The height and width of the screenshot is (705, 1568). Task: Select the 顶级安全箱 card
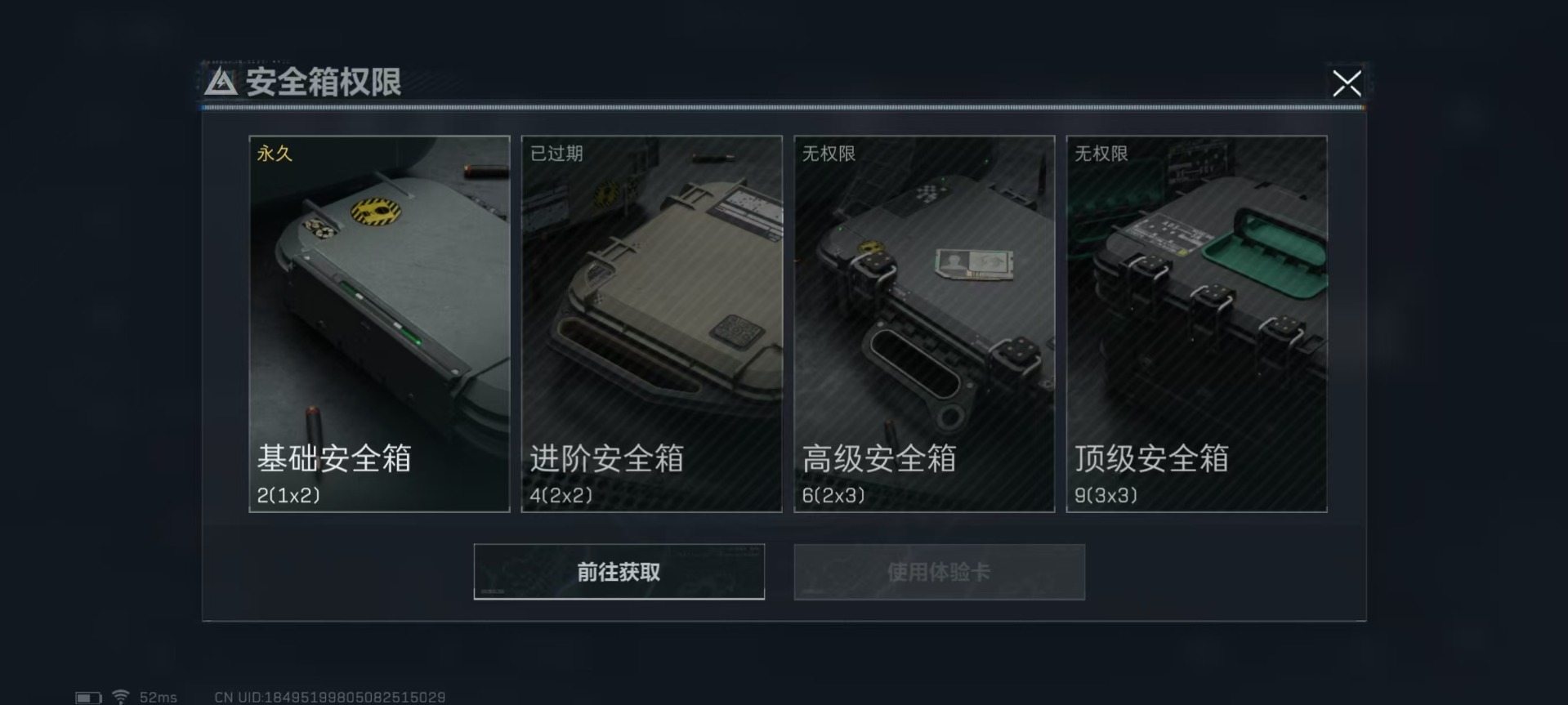[1196, 323]
